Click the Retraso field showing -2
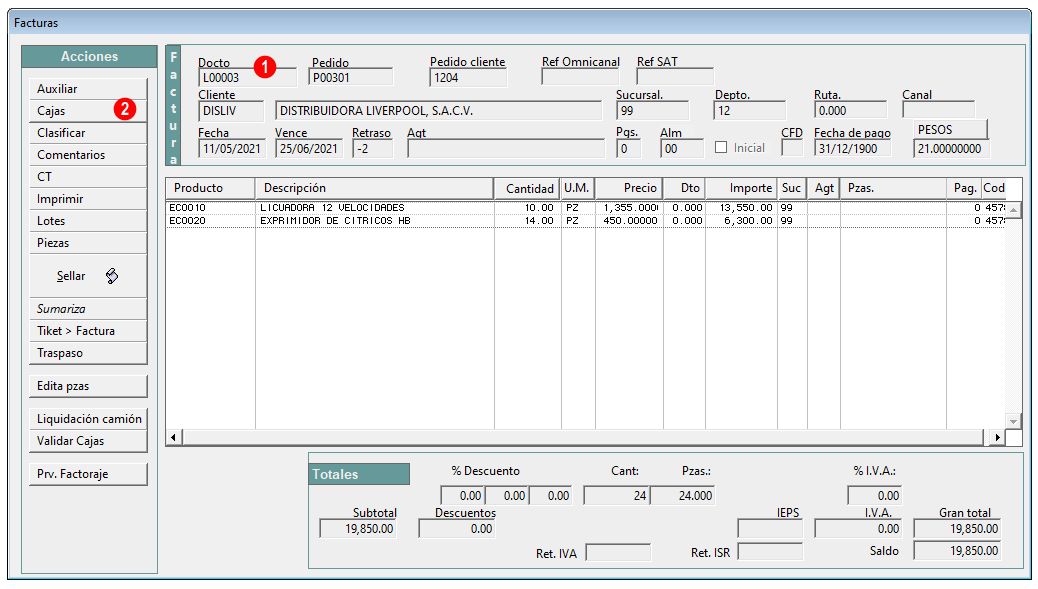Viewport: 1038px width, 589px height. (x=373, y=148)
